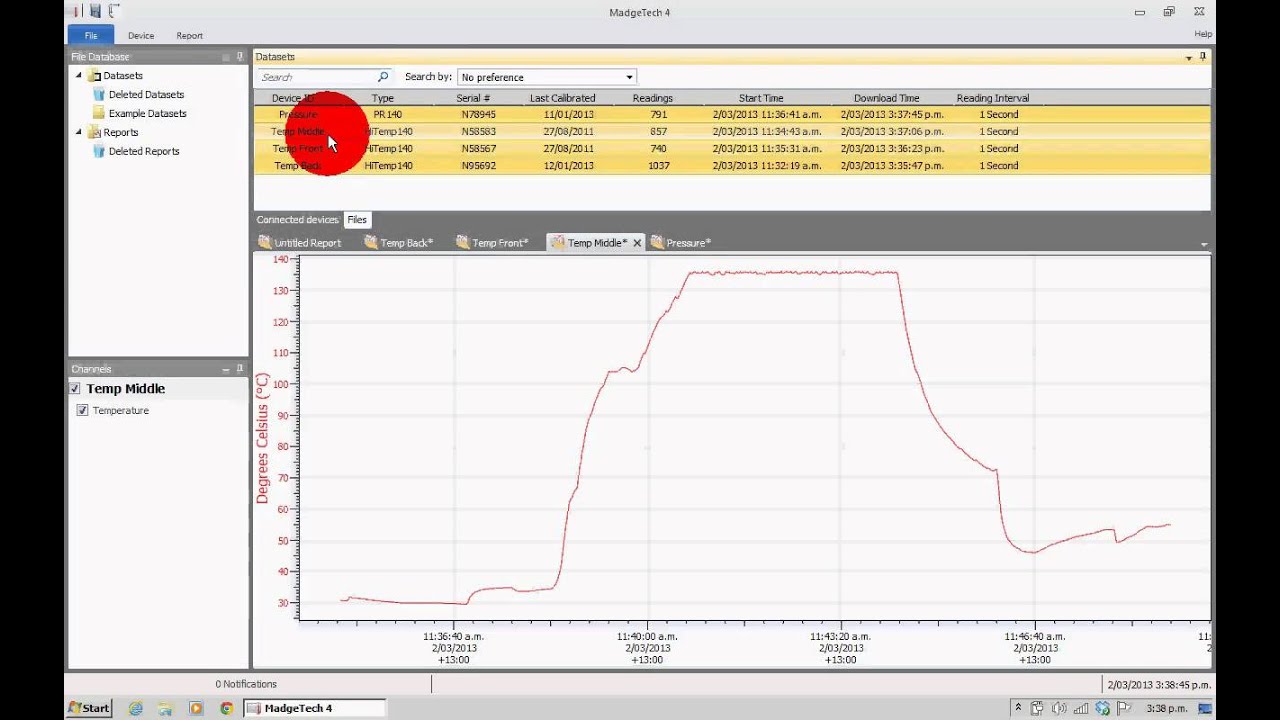Collapse the Datasets tree node
The width and height of the screenshot is (1280, 720).
point(79,75)
